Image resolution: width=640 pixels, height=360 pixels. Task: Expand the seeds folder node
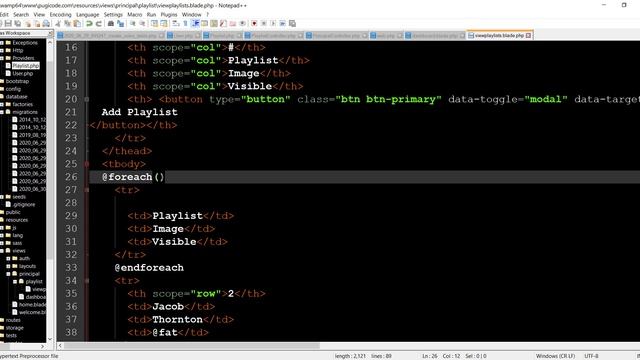coord(2,197)
